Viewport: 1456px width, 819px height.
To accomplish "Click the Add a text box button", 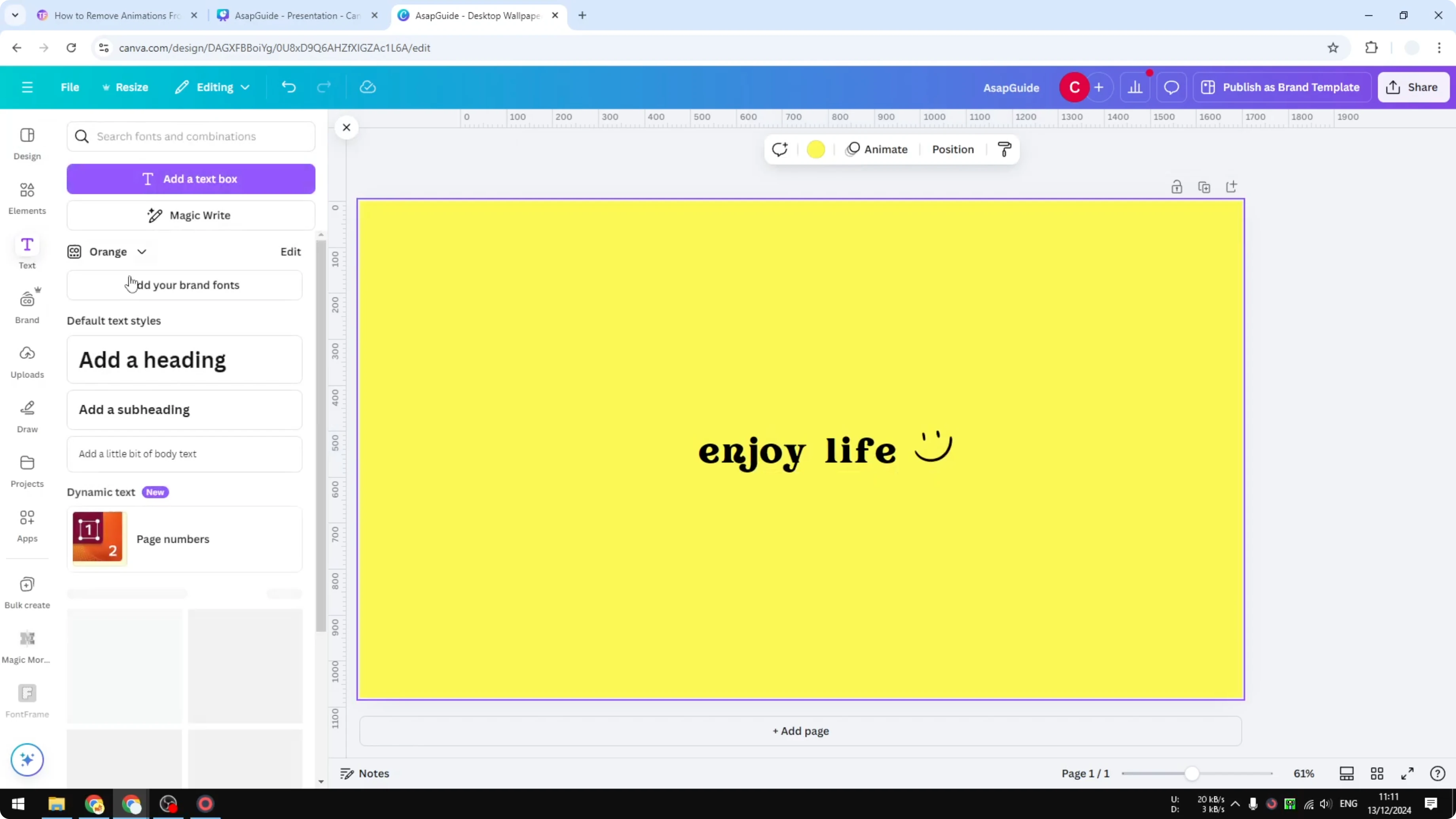I will tap(191, 178).
